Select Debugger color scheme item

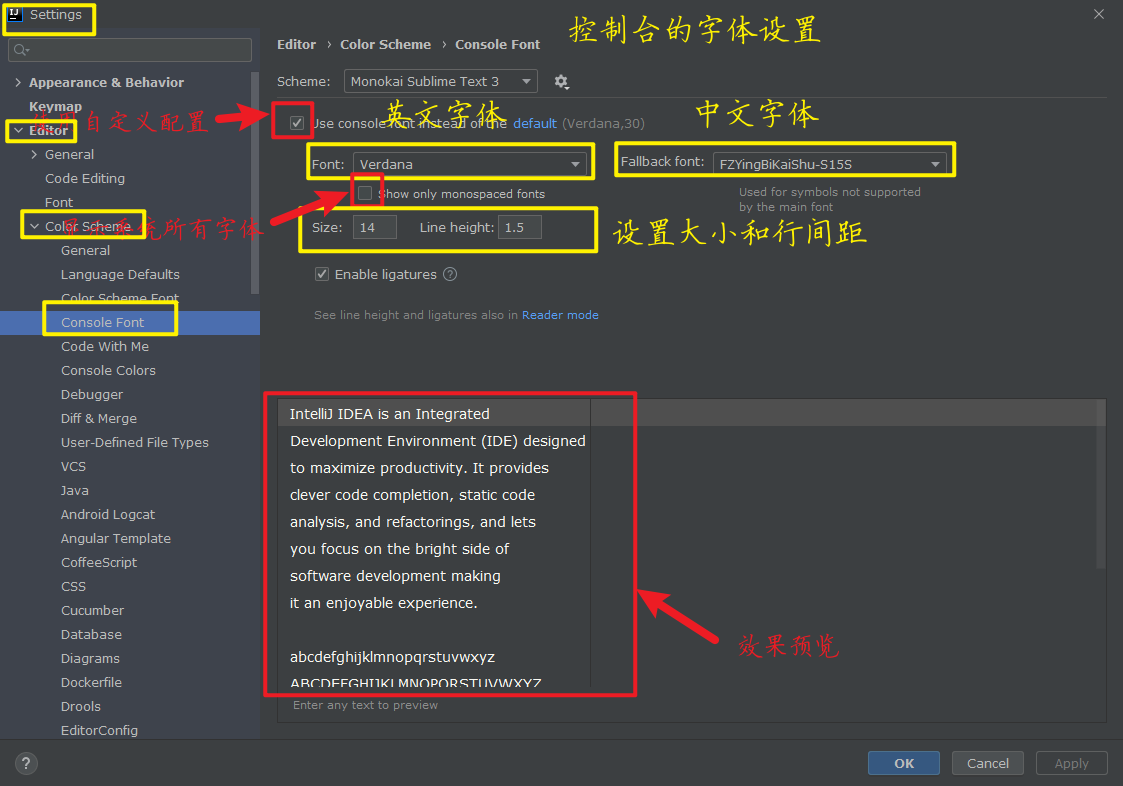tap(92, 394)
